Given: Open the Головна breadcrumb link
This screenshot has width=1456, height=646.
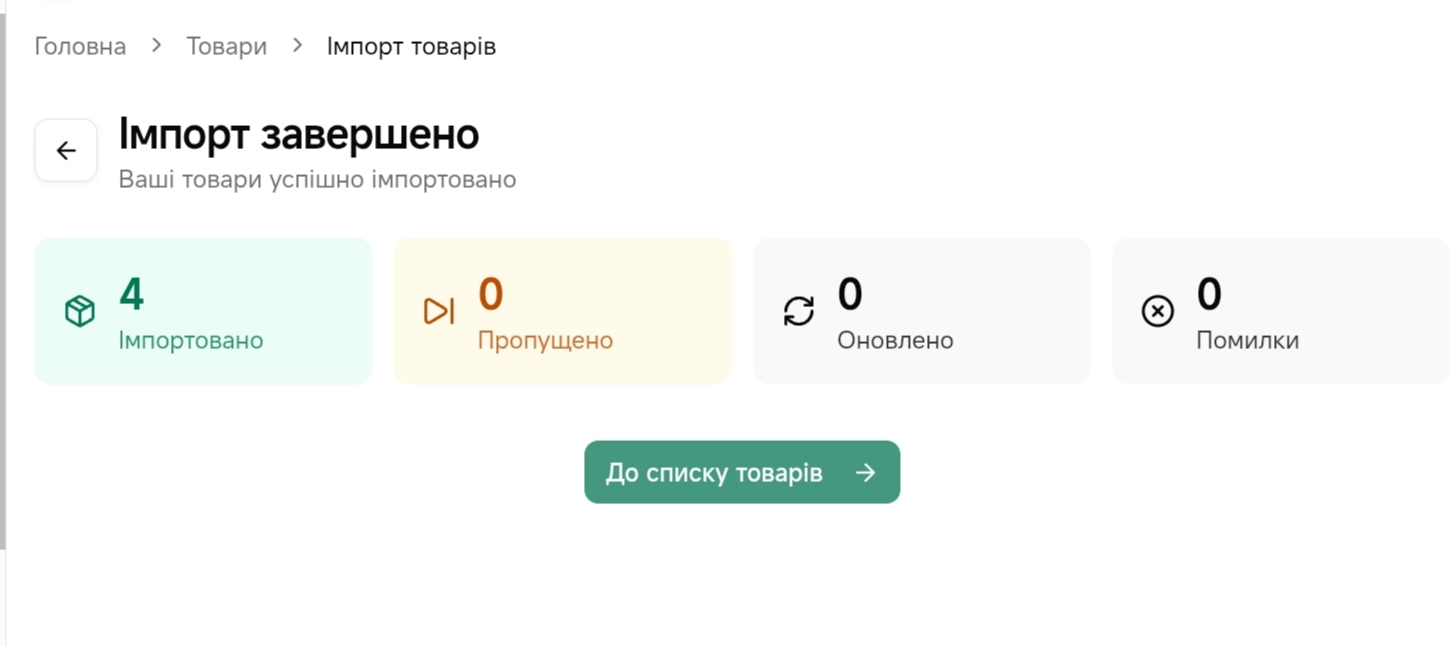Looking at the screenshot, I should click(x=80, y=47).
